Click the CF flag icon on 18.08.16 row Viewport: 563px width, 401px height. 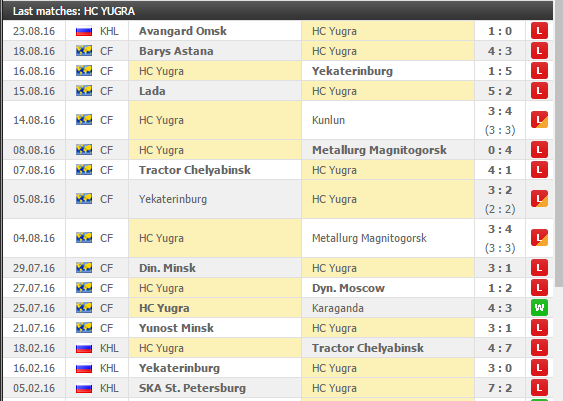[84, 51]
